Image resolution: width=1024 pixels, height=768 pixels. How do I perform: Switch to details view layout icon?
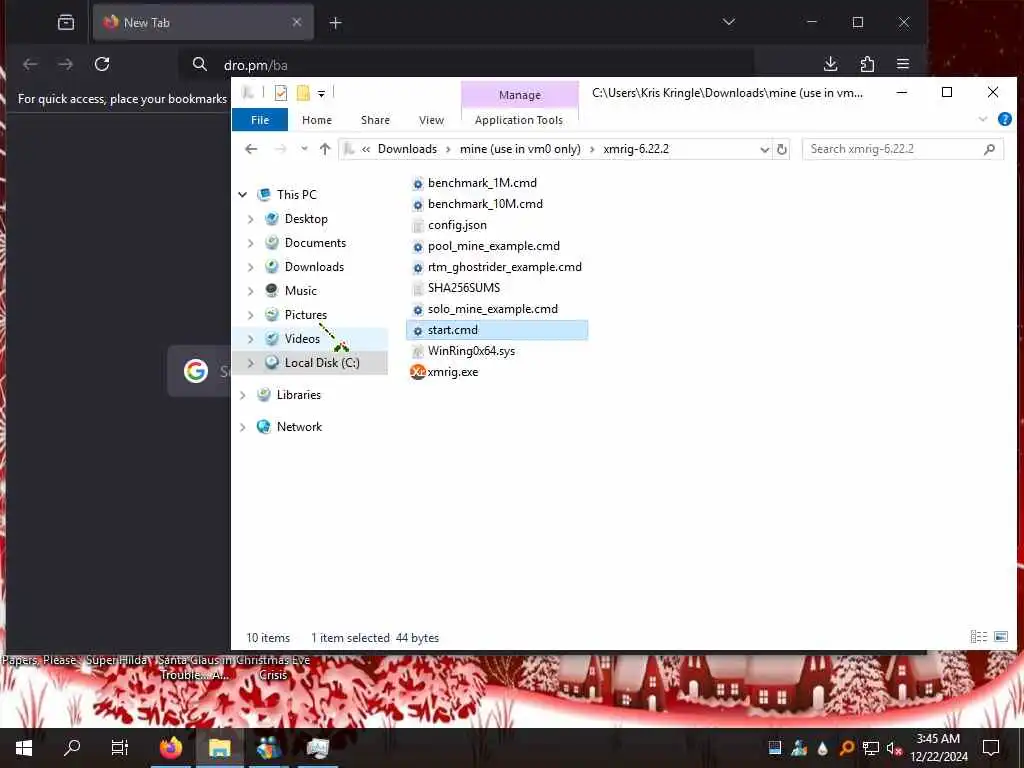978,637
